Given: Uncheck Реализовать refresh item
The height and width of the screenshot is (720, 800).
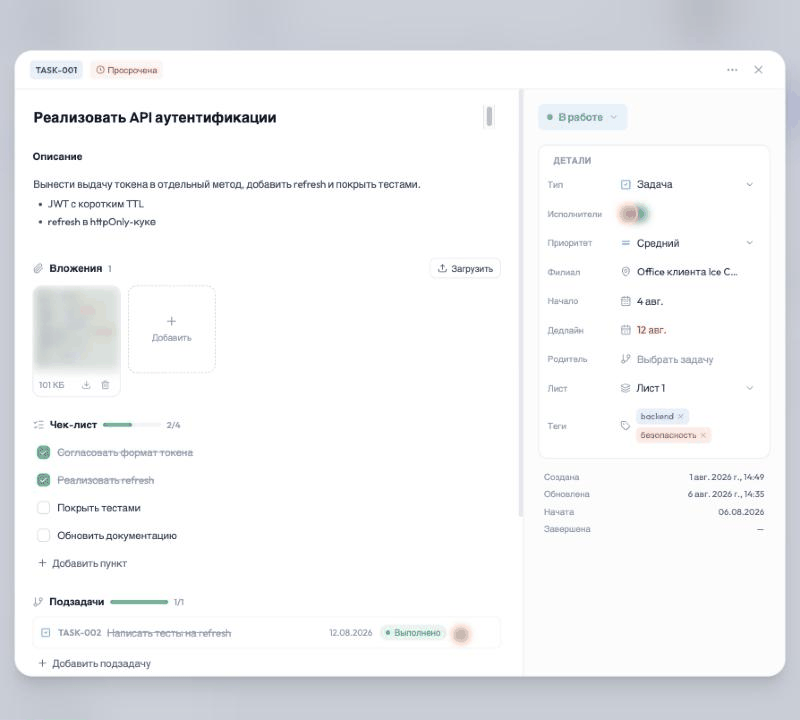Looking at the screenshot, I should pyautogui.click(x=43, y=480).
